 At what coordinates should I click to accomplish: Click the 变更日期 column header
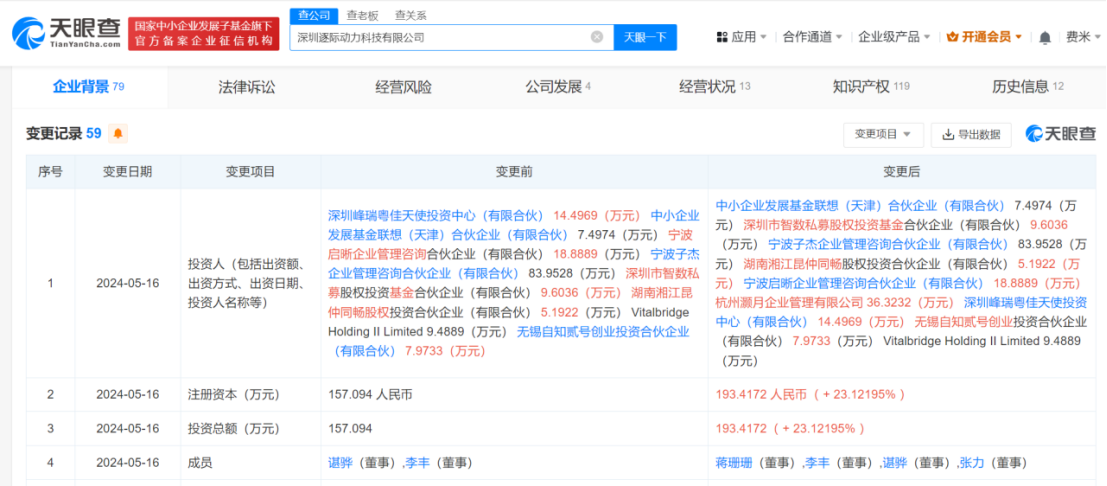[x=127, y=172]
